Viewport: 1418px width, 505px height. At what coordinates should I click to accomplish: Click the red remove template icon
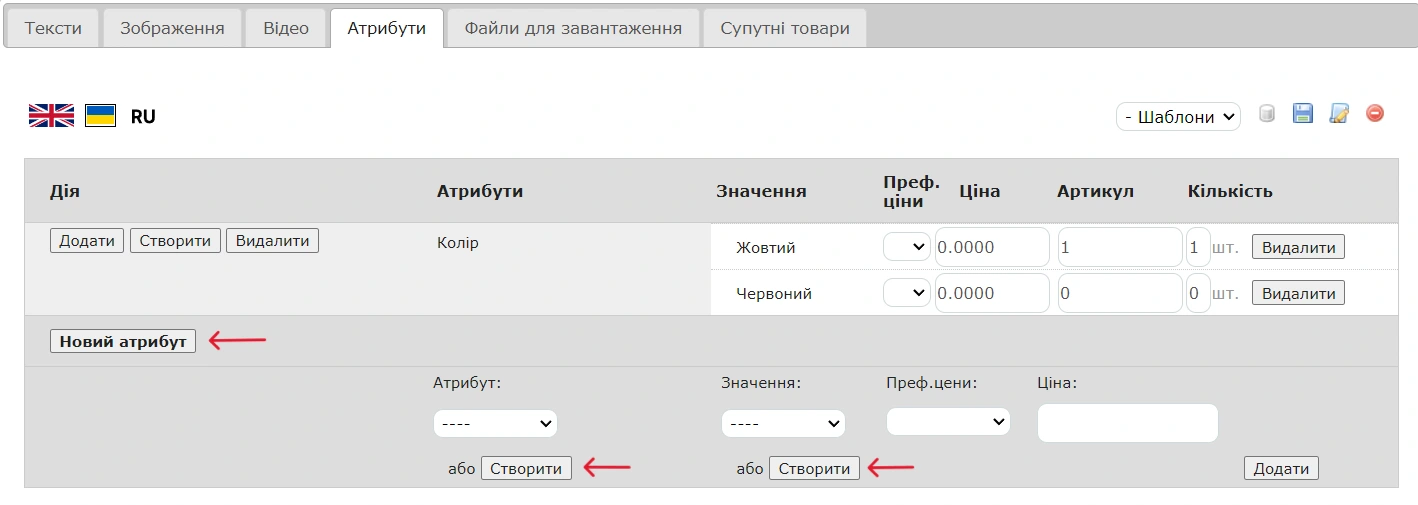1375,114
